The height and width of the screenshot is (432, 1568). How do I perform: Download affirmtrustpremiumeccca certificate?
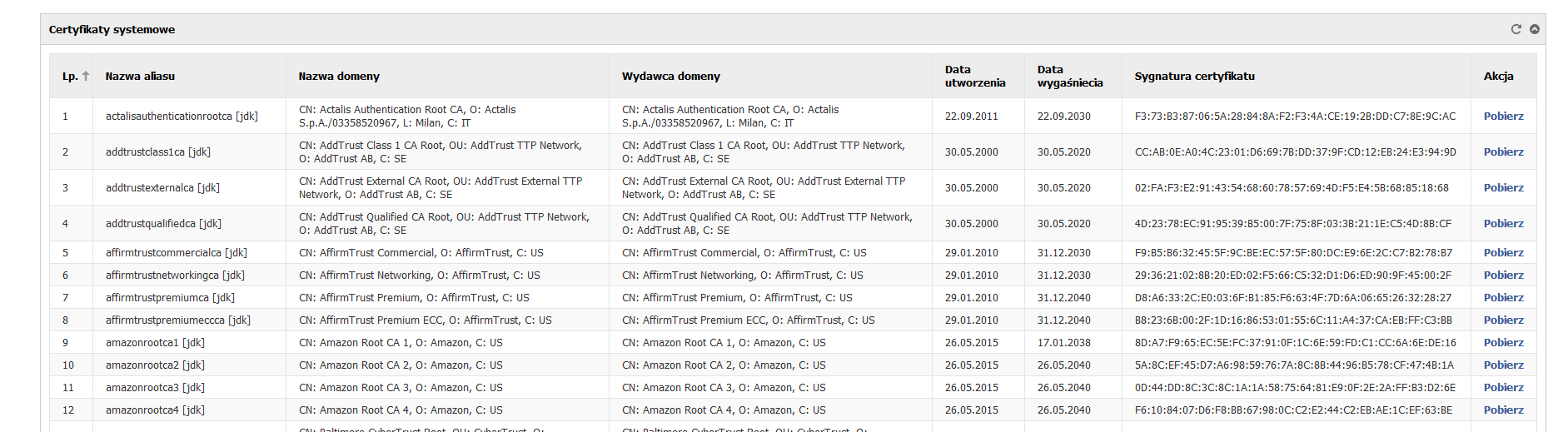tap(1503, 320)
